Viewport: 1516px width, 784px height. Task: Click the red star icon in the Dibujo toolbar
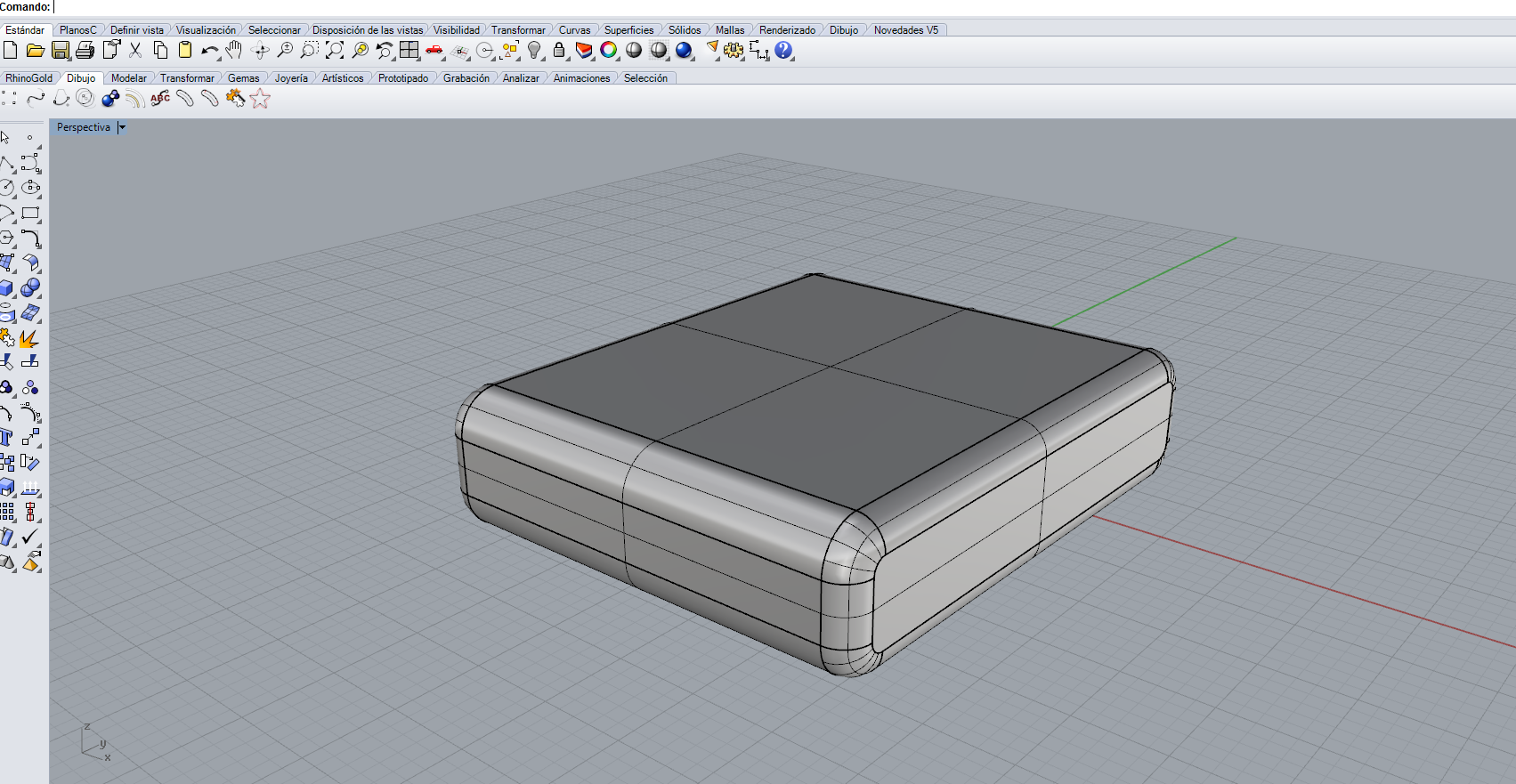[x=260, y=99]
